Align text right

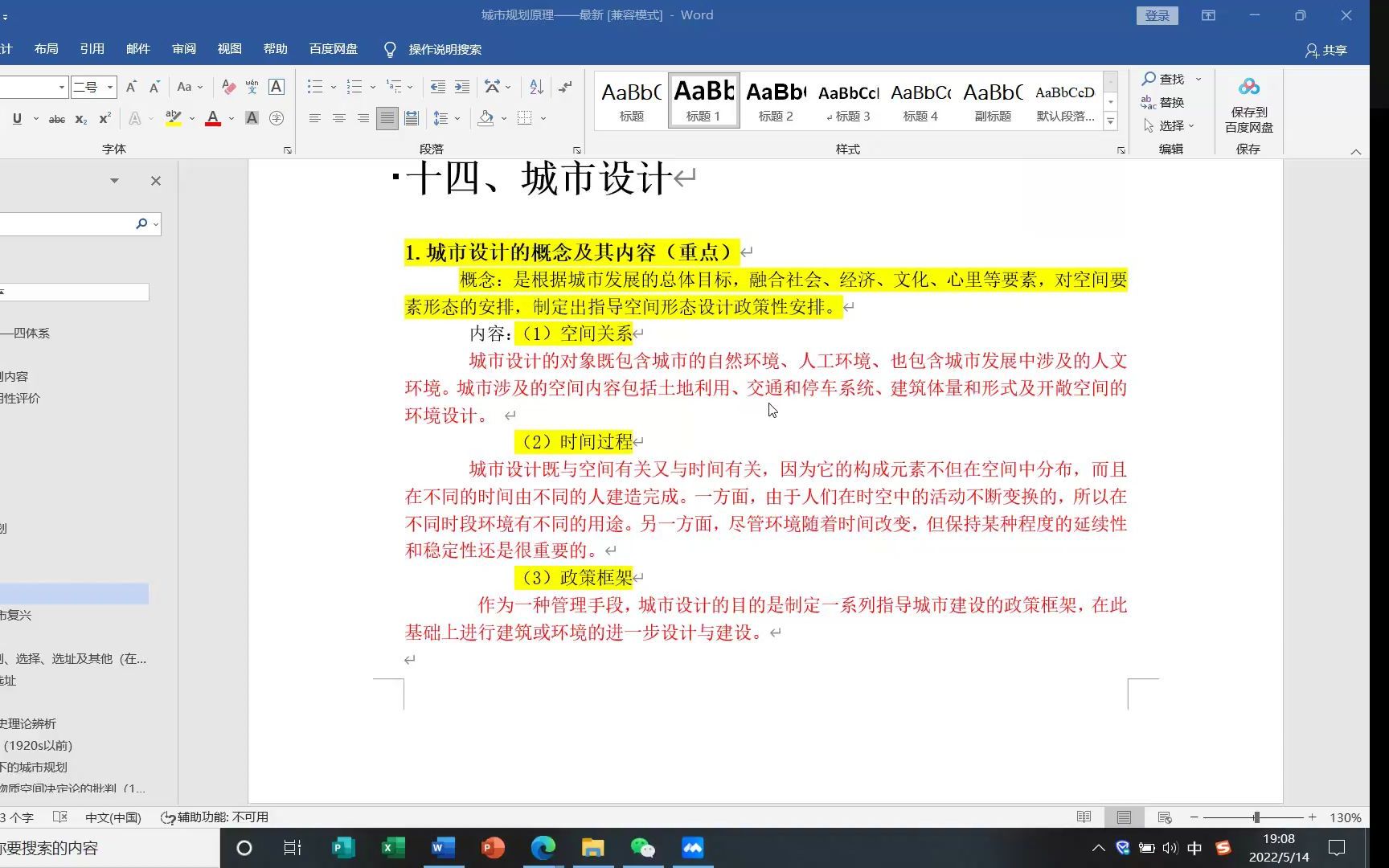(363, 119)
